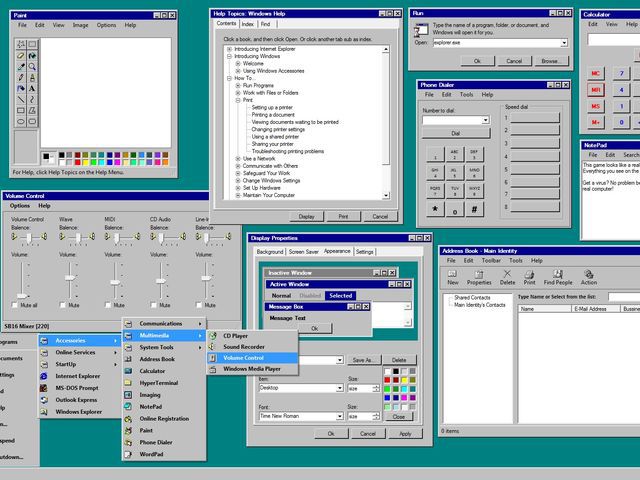Check Mute under the Line-In channel

(x=199, y=305)
